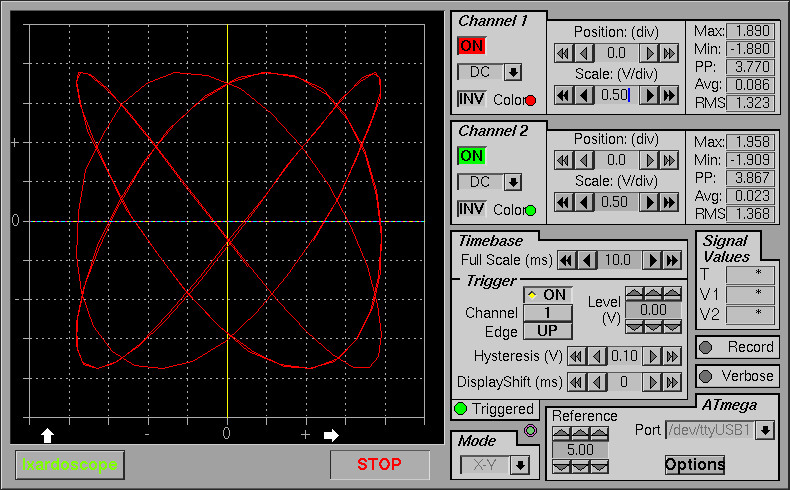Viewport: 790px width, 490px height.
Task: Open the Port /dev/ttyUSB1 dropdown arrow
Action: point(765,430)
